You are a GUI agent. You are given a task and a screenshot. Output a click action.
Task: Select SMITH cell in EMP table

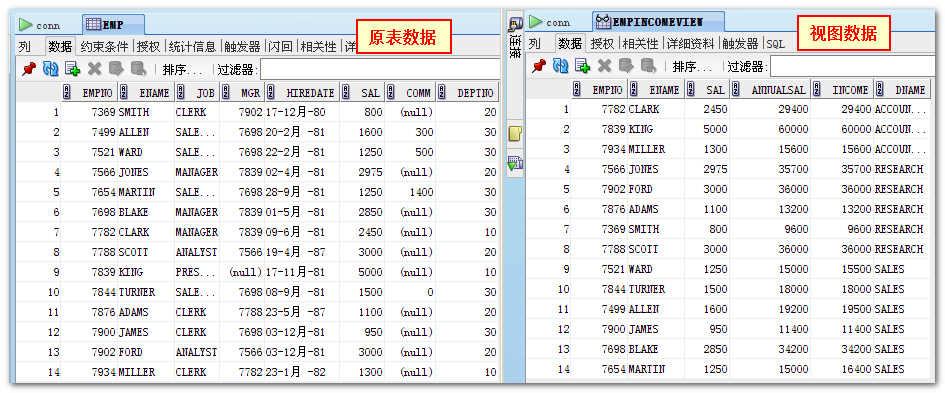[x=146, y=112]
